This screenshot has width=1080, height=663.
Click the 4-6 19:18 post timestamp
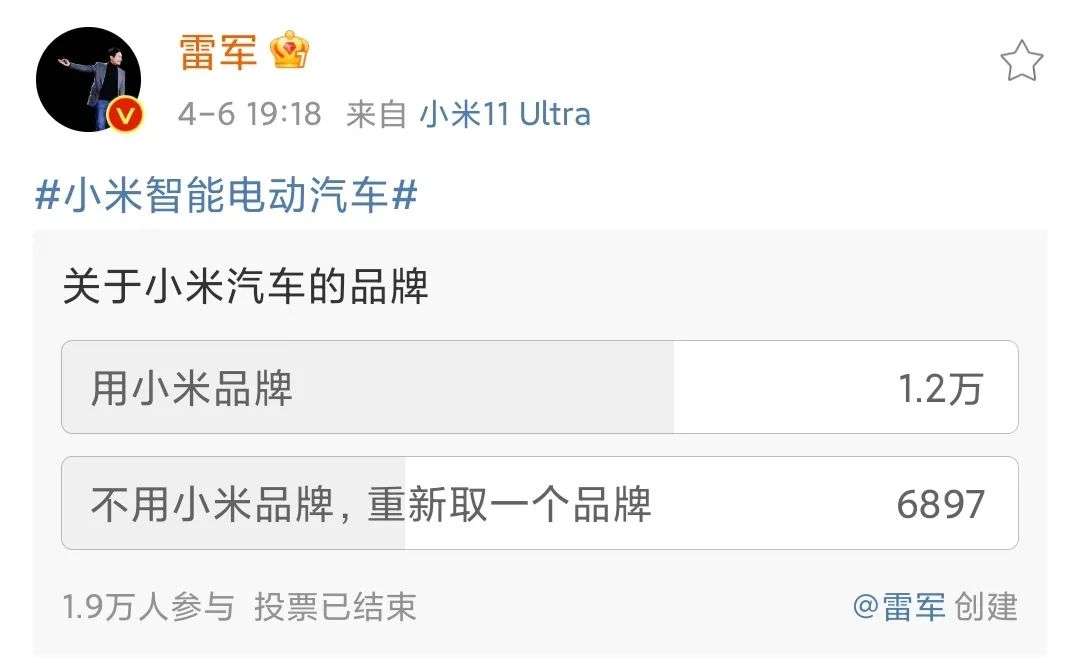(x=250, y=114)
